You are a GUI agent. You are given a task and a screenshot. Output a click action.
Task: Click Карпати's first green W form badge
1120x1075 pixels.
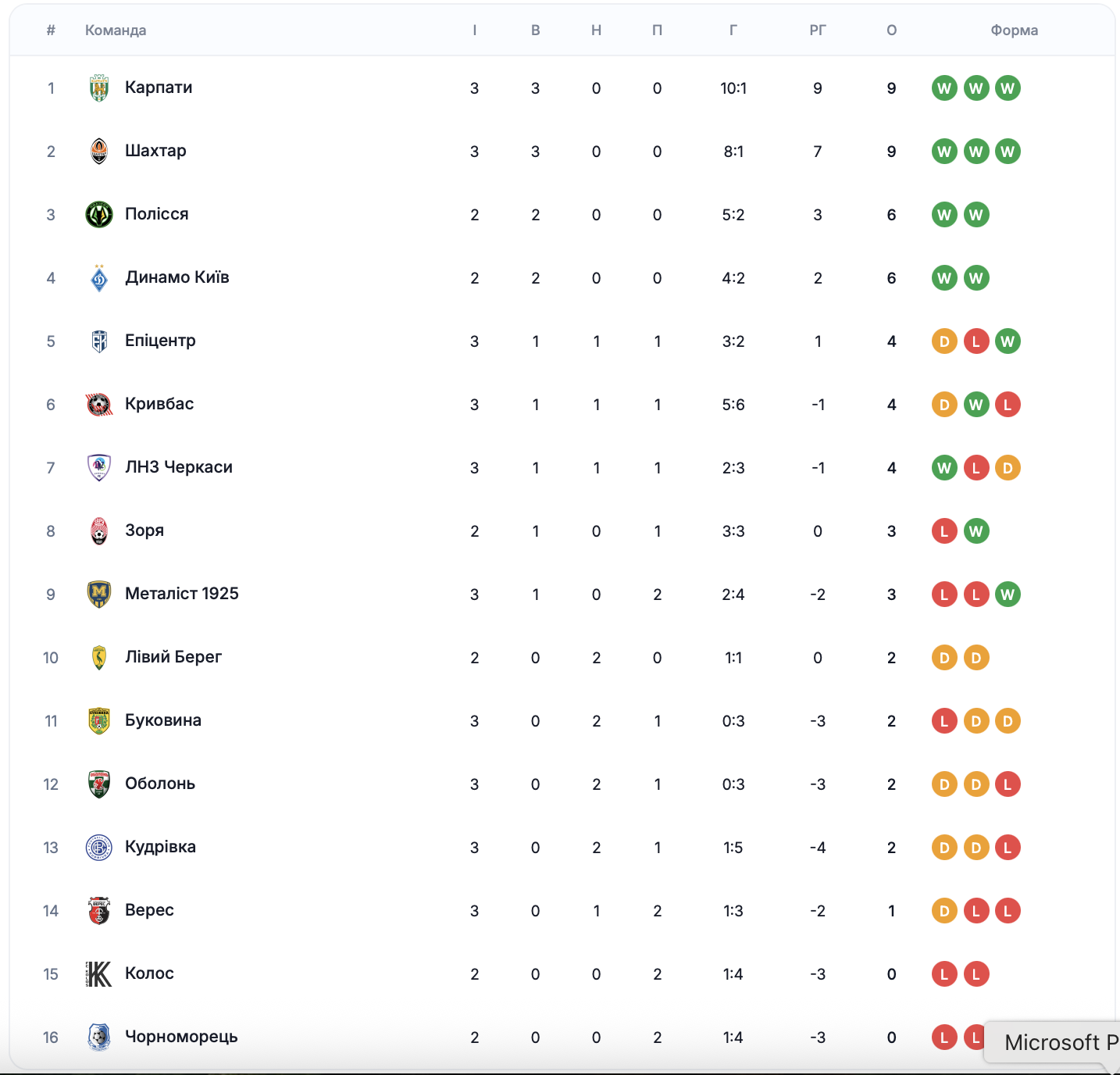[944, 88]
